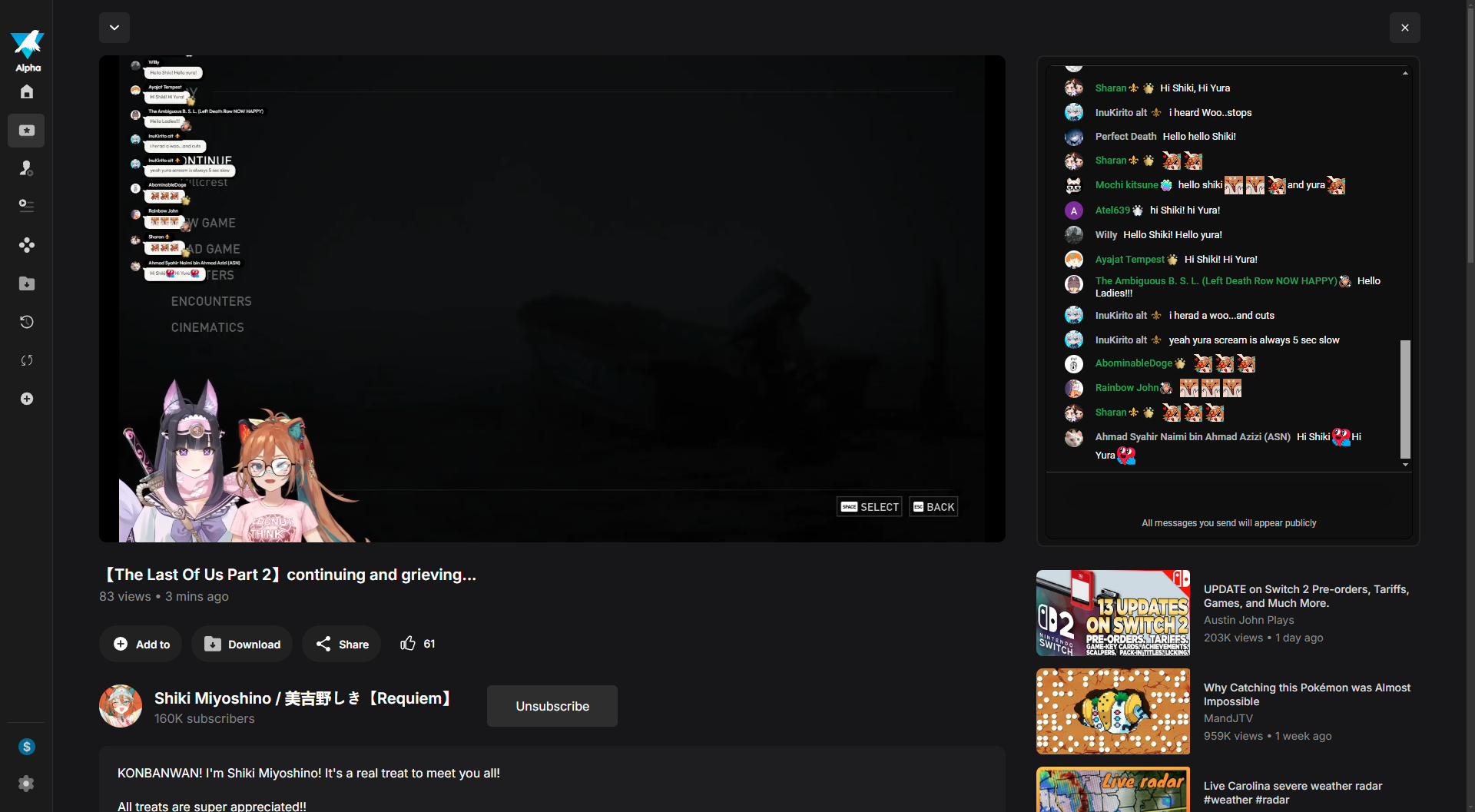Image resolution: width=1475 pixels, height=812 pixels.
Task: Open 'Live Carolina severe weather radar' title
Action: [x=1293, y=793]
